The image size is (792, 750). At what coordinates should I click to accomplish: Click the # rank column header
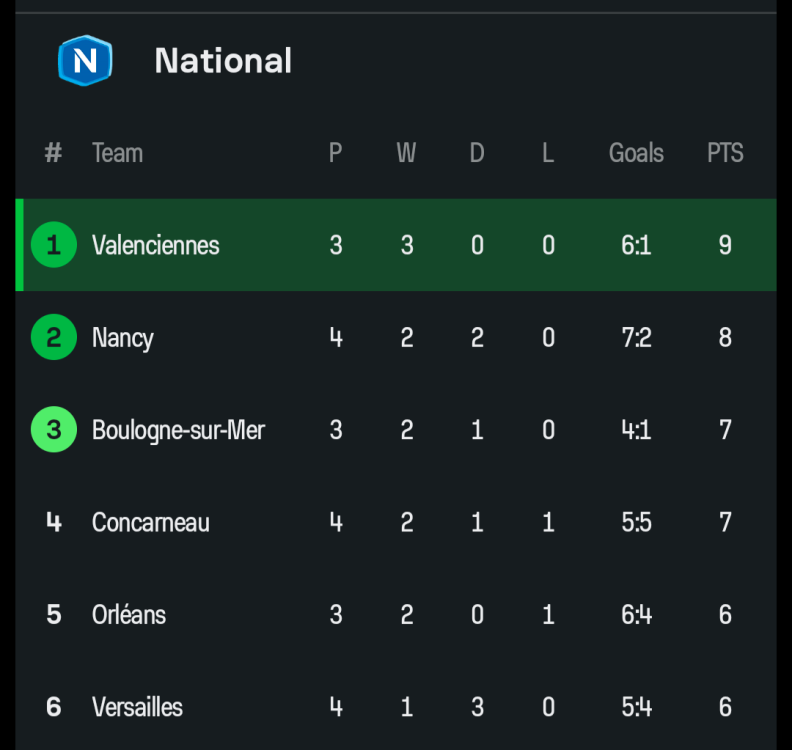coord(54,153)
